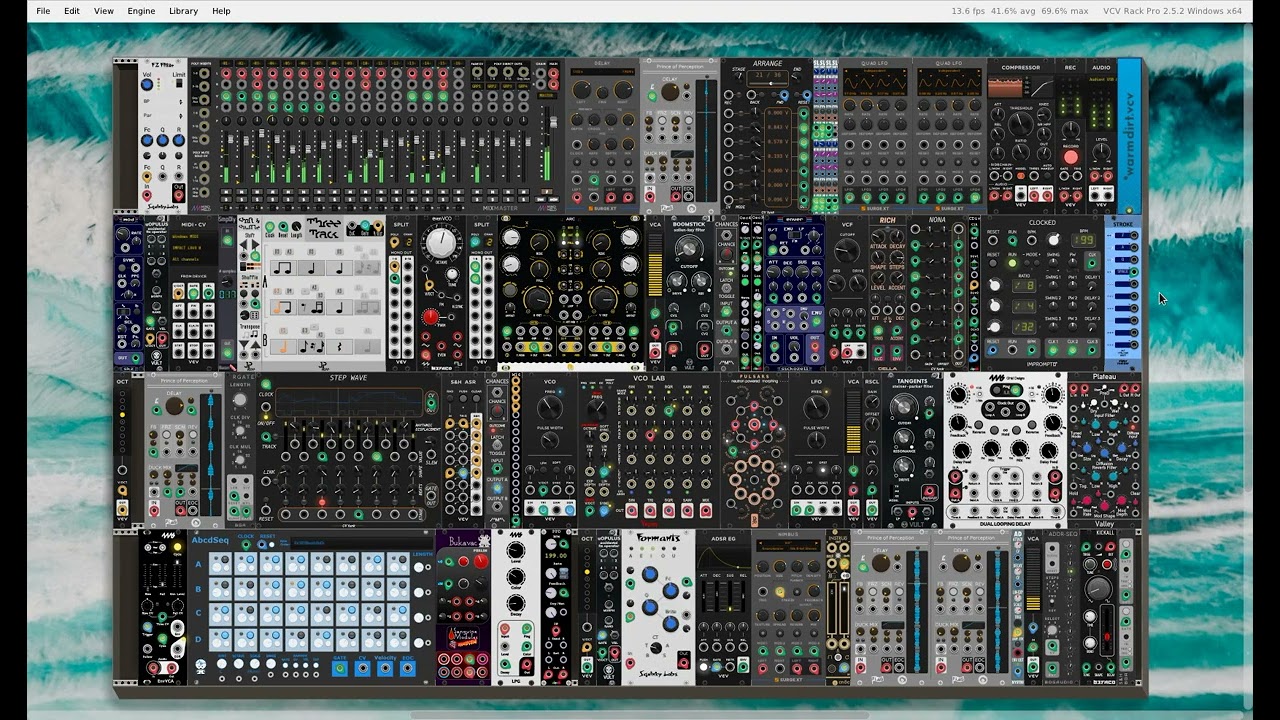1280x720 pixels.
Task: Open the Audio module device selector
Action: (1101, 79)
